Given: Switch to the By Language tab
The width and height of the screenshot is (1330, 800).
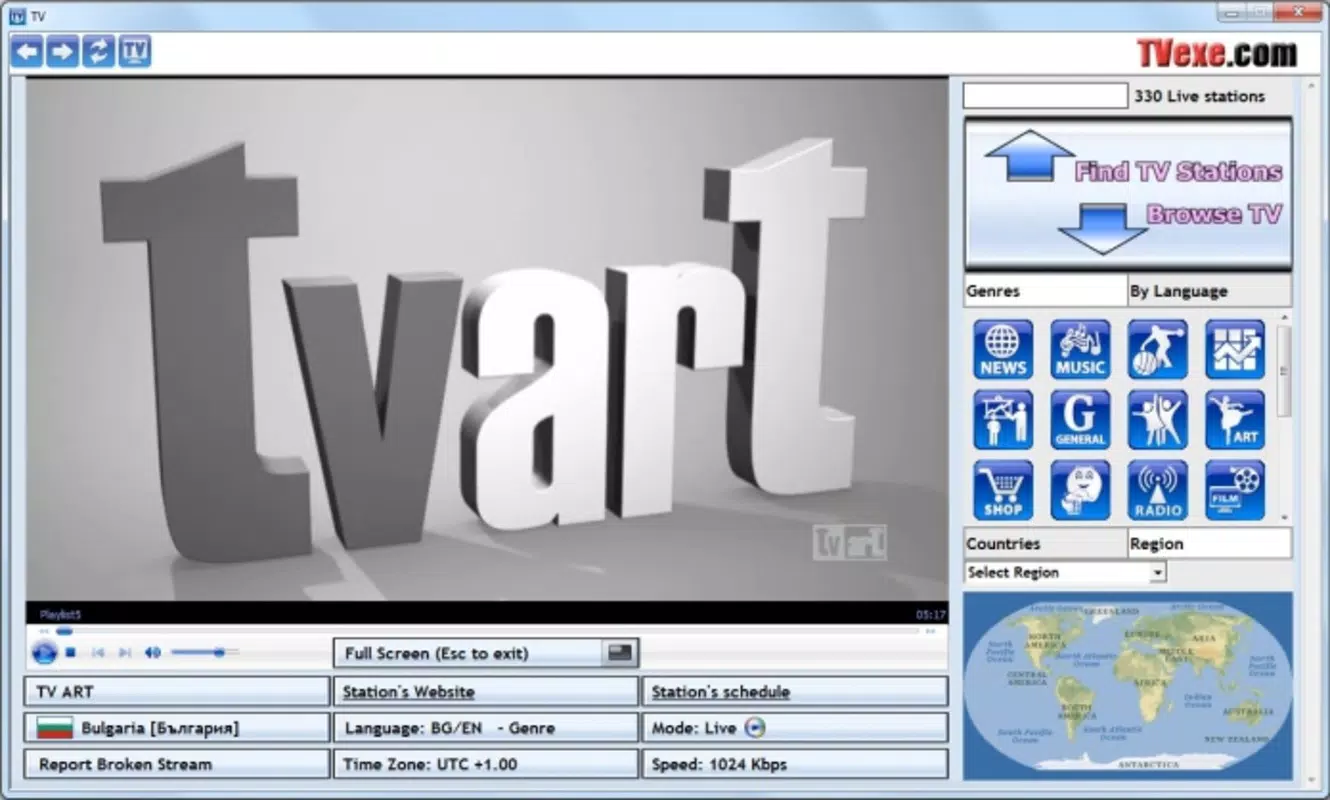Looking at the screenshot, I should 1209,291.
